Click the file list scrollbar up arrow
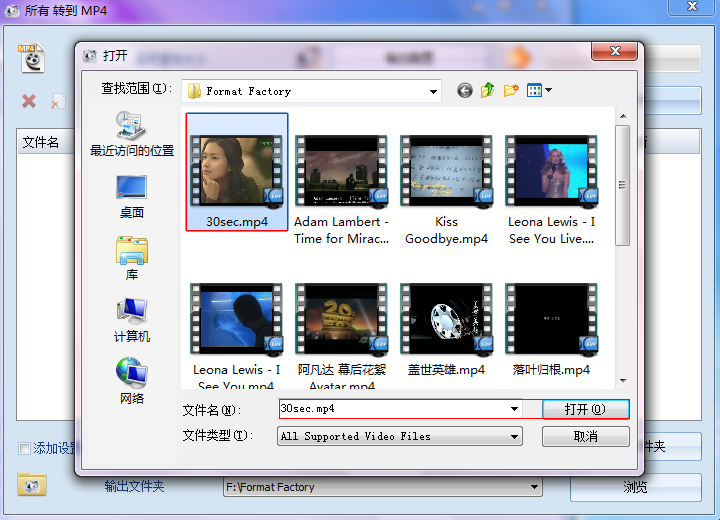 [623, 116]
